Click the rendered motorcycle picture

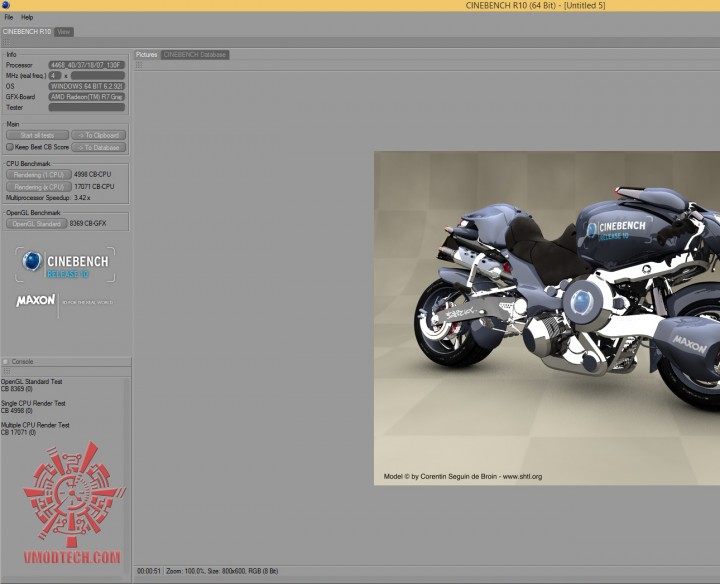tap(547, 318)
